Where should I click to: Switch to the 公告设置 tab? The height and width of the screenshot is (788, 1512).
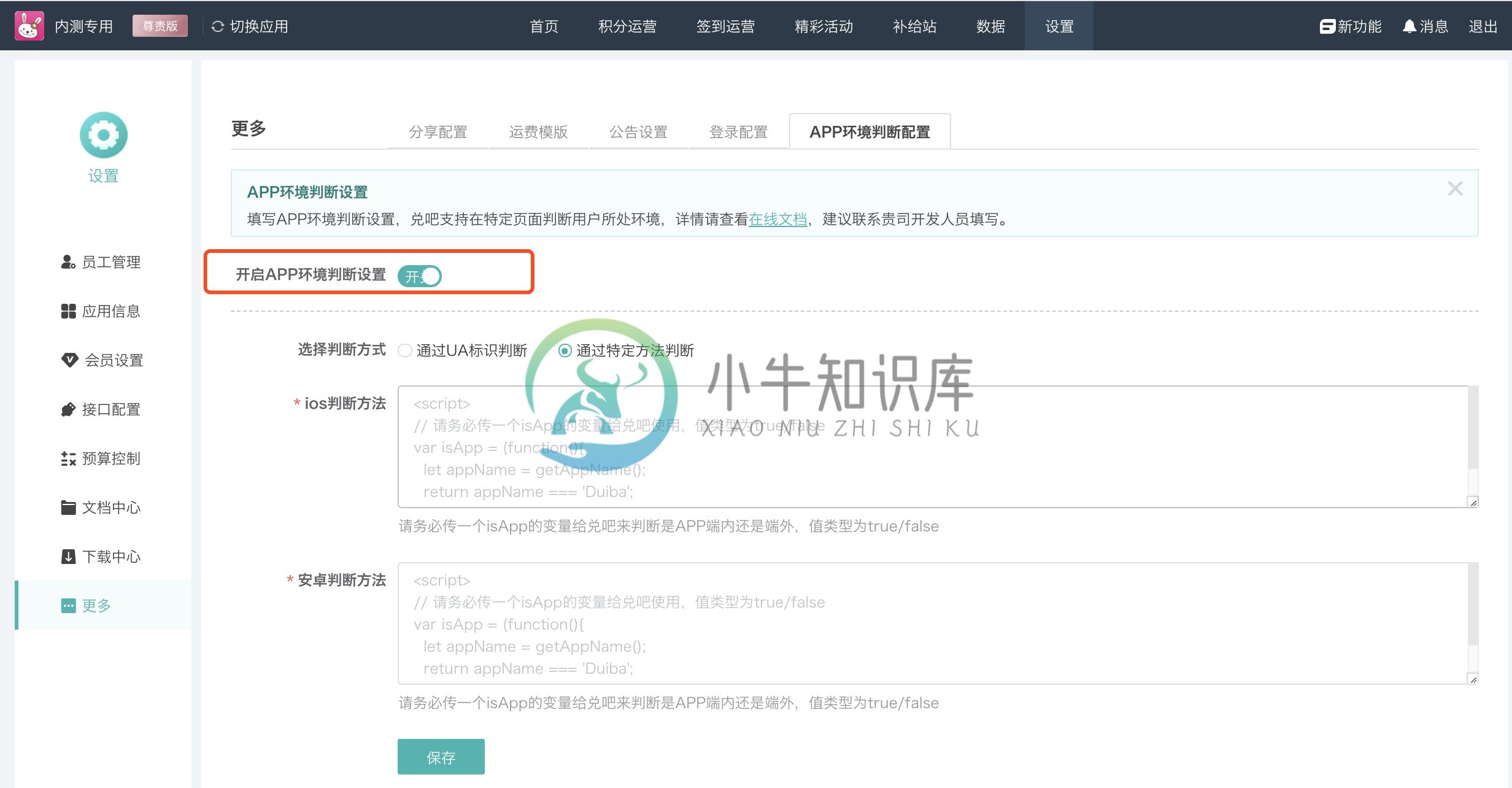638,132
